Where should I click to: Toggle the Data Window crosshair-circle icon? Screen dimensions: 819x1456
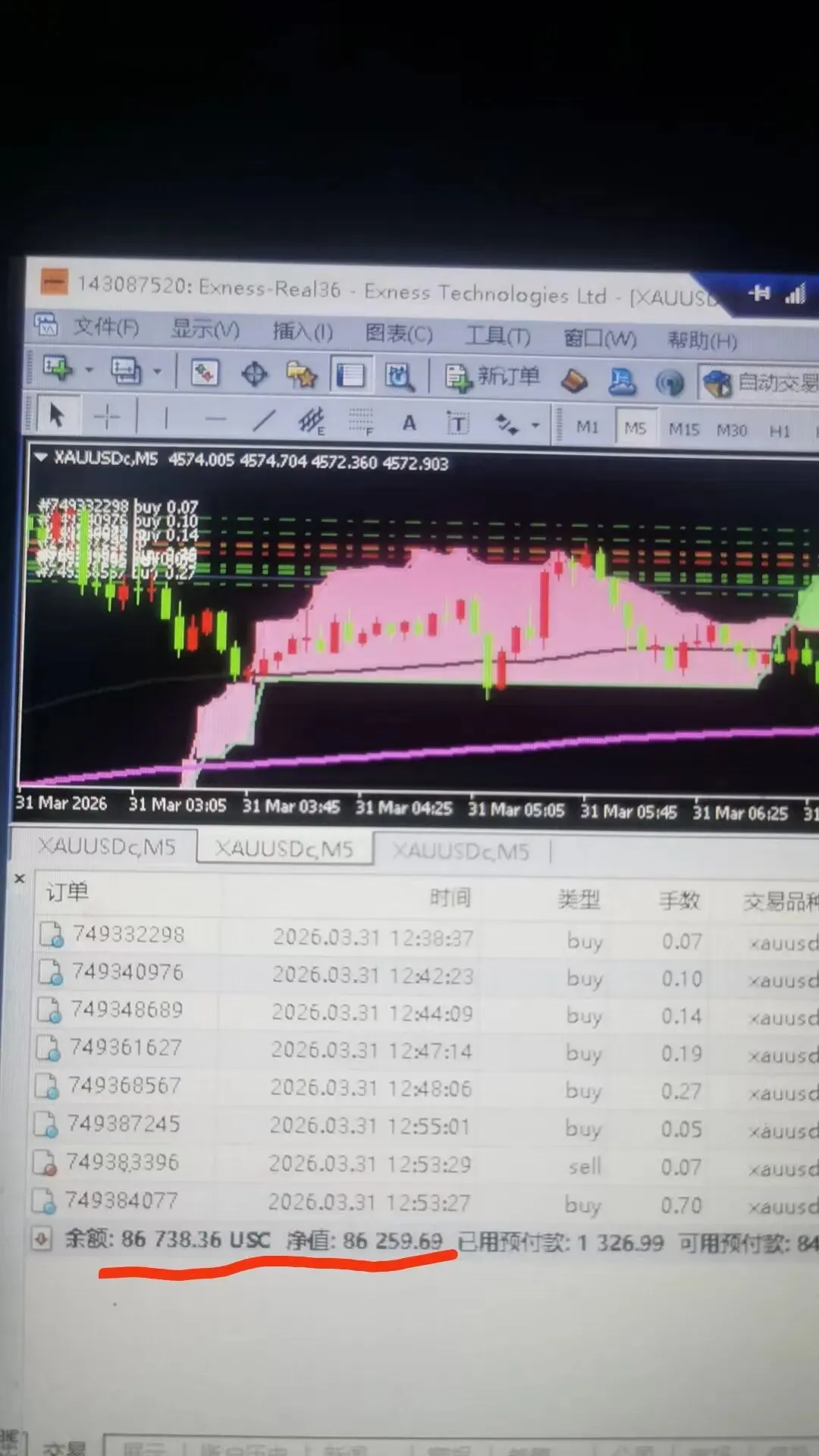click(x=254, y=374)
